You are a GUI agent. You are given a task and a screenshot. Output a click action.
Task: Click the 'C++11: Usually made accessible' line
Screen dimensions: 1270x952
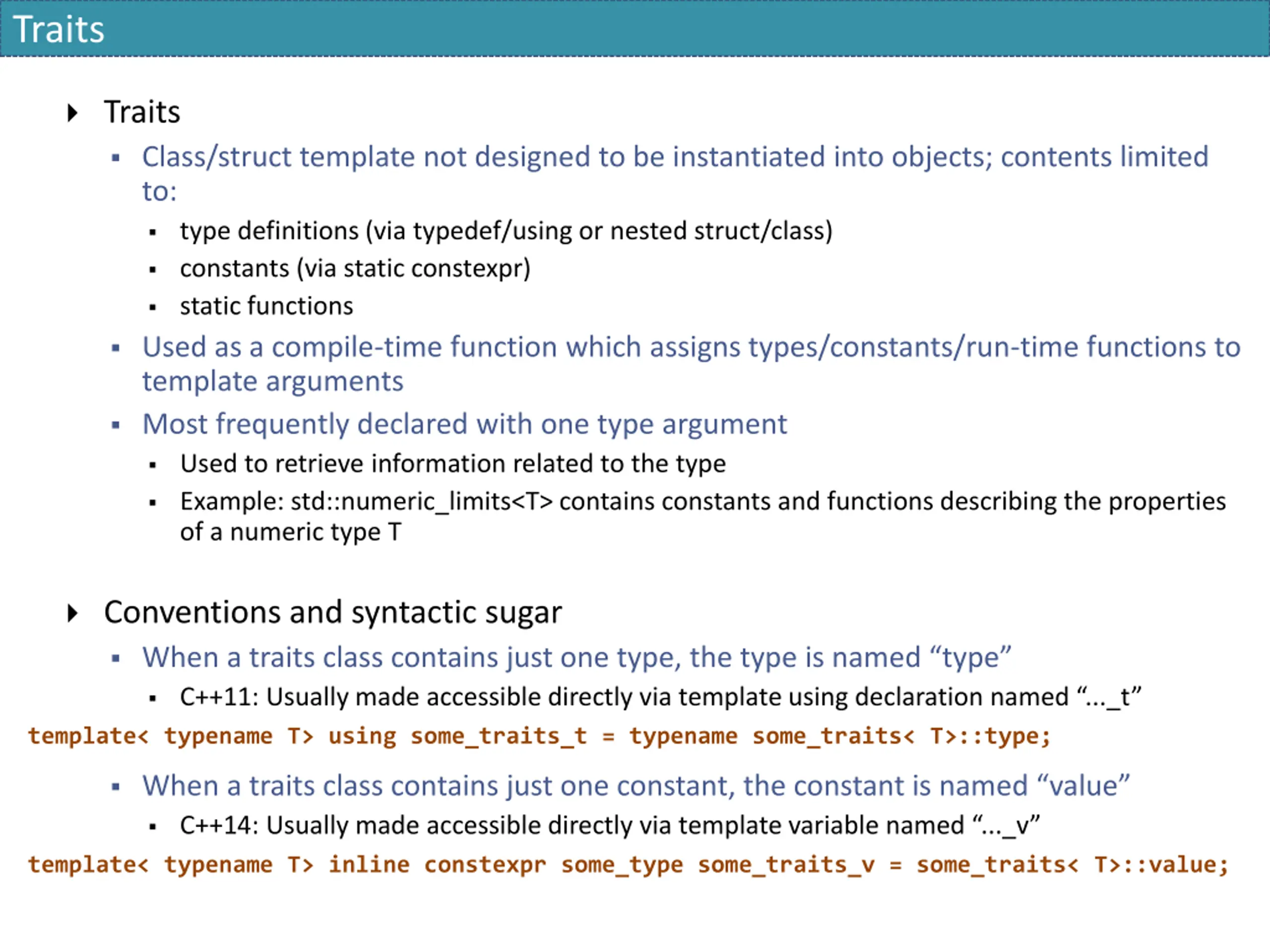[660, 697]
